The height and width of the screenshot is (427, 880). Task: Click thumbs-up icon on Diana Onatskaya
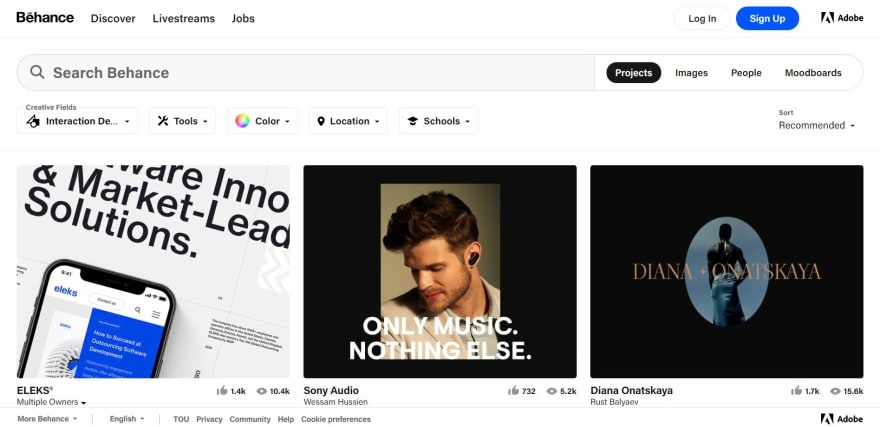[796, 391]
